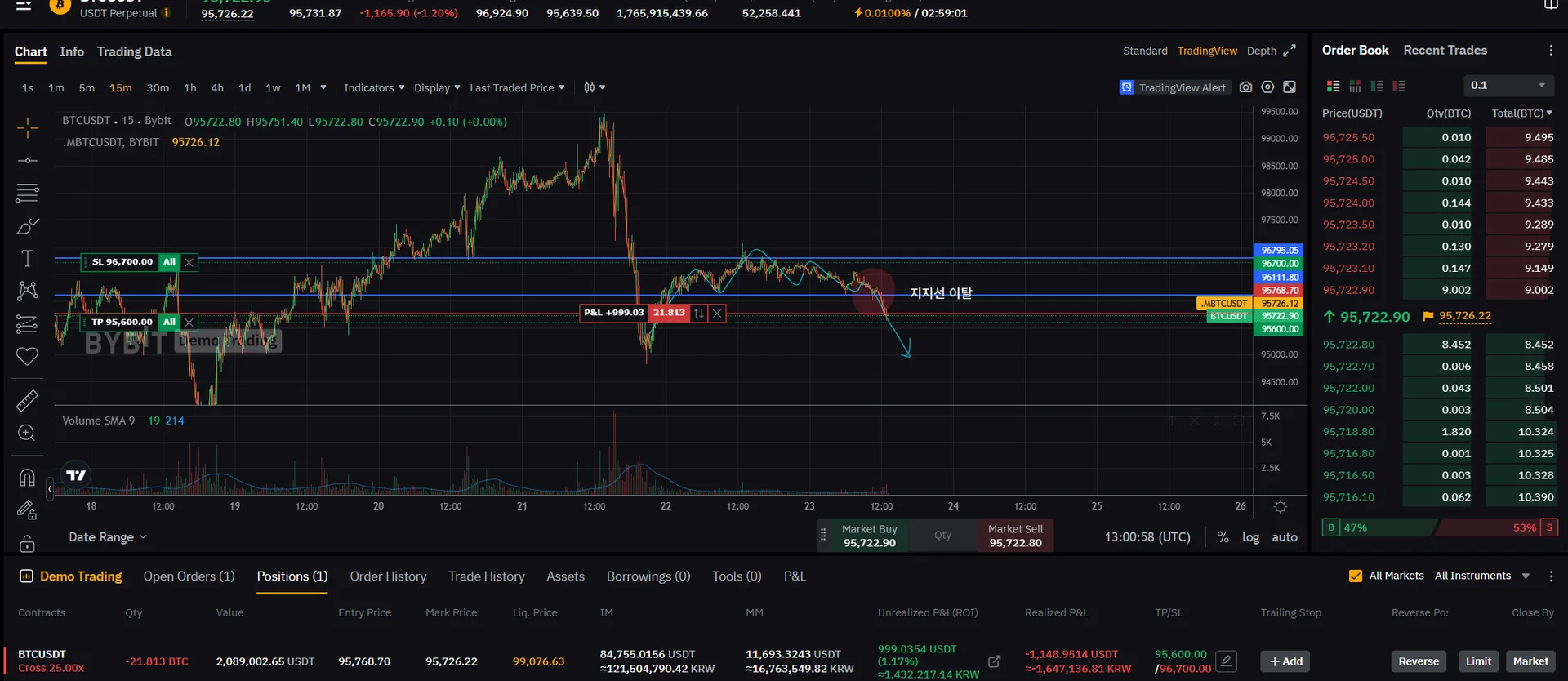Toggle log scale on the chart

click(1250, 537)
